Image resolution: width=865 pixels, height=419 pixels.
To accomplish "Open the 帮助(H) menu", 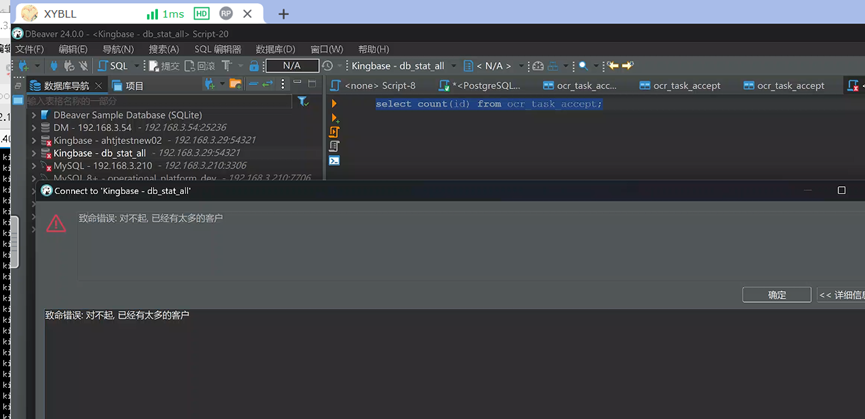I will coord(373,49).
